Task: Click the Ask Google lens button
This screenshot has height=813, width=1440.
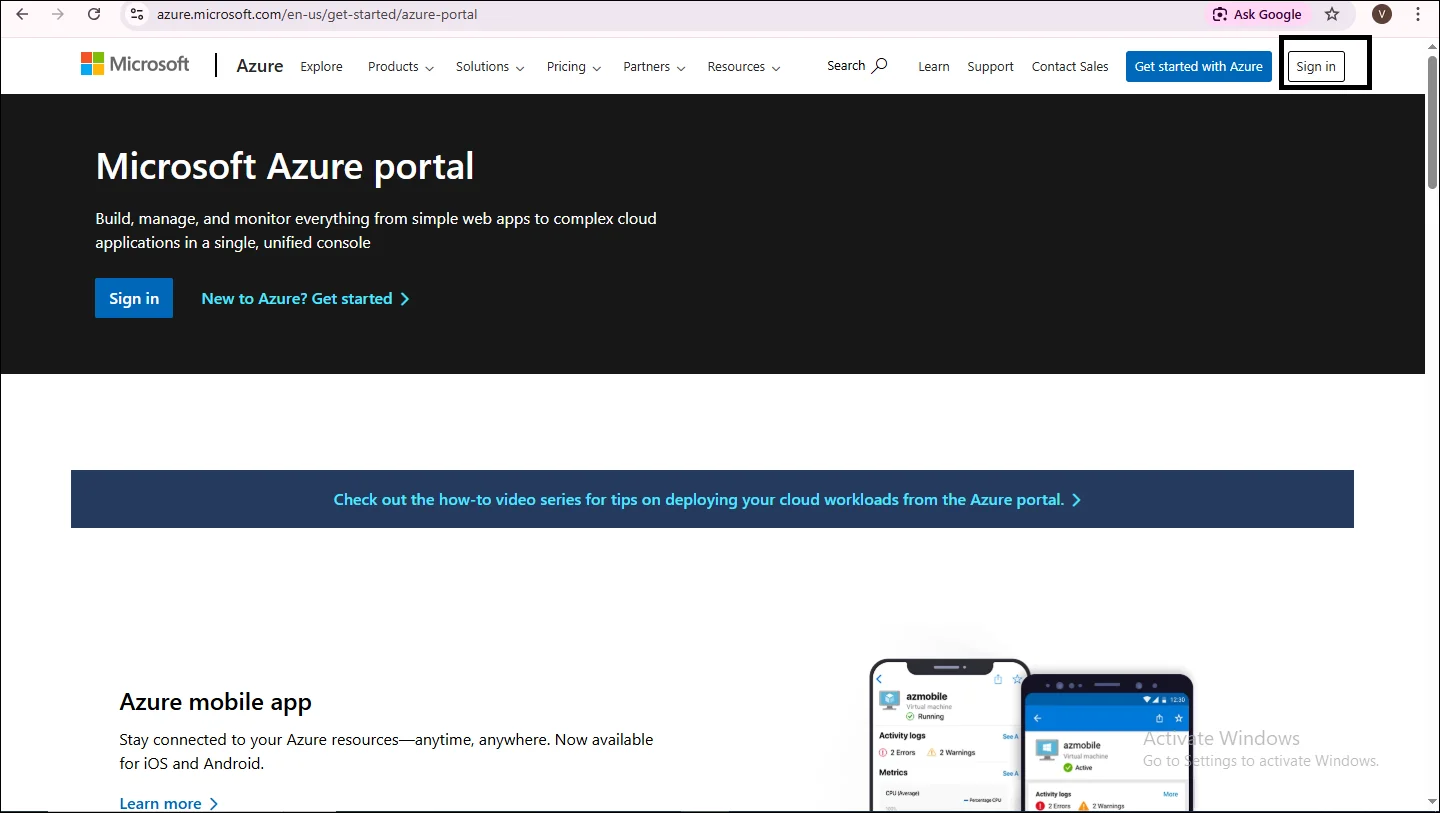Action: tap(1257, 15)
